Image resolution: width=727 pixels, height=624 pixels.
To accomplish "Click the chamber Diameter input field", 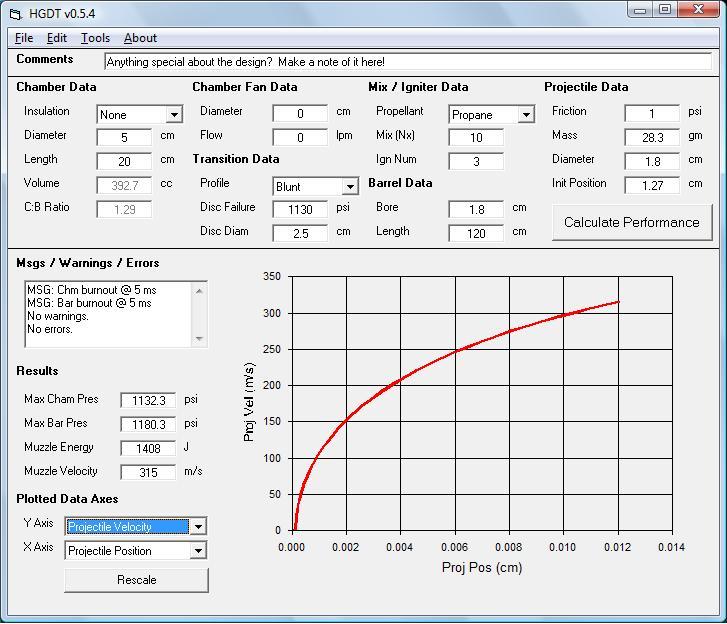I will [124, 137].
